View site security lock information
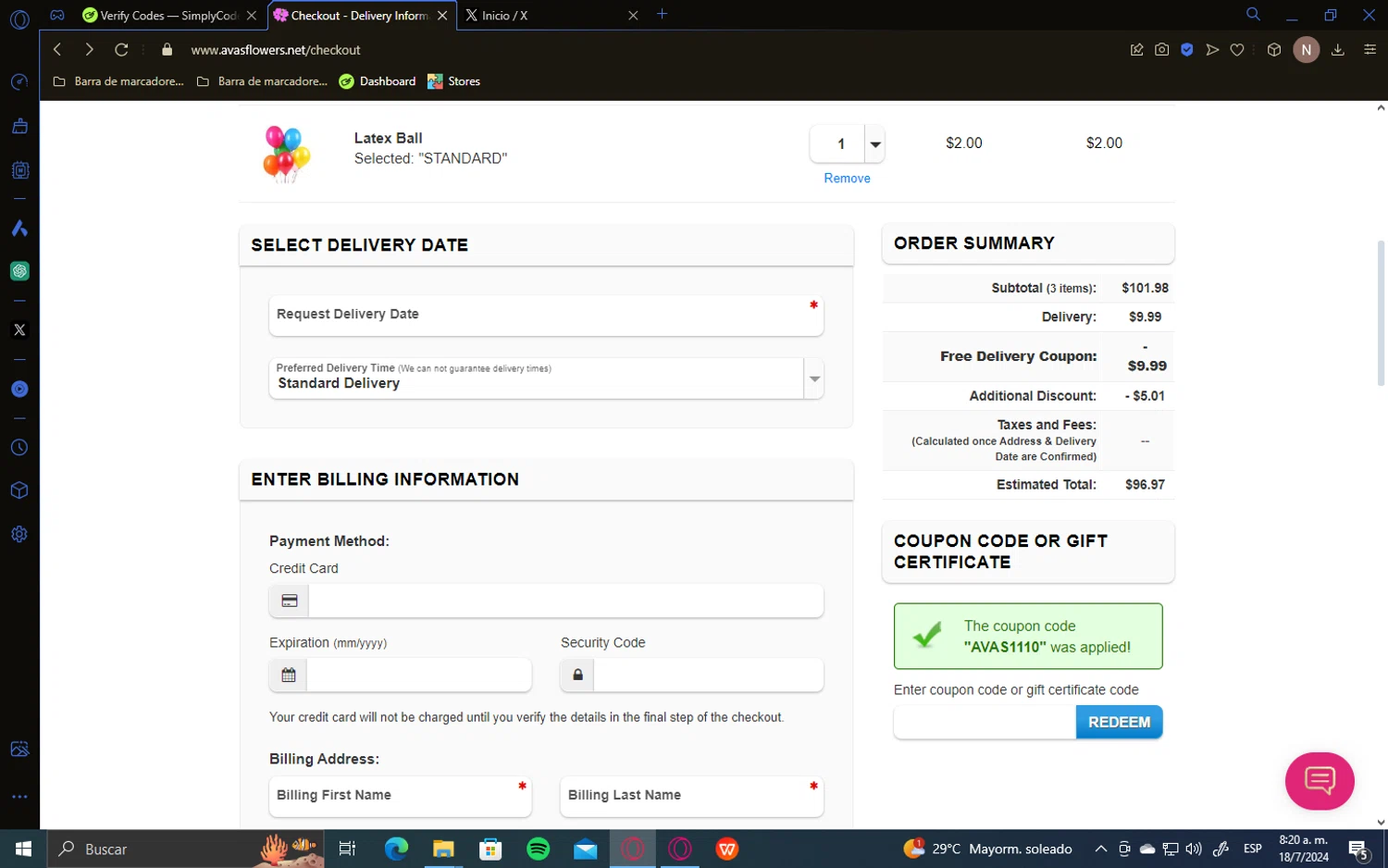 click(167, 49)
